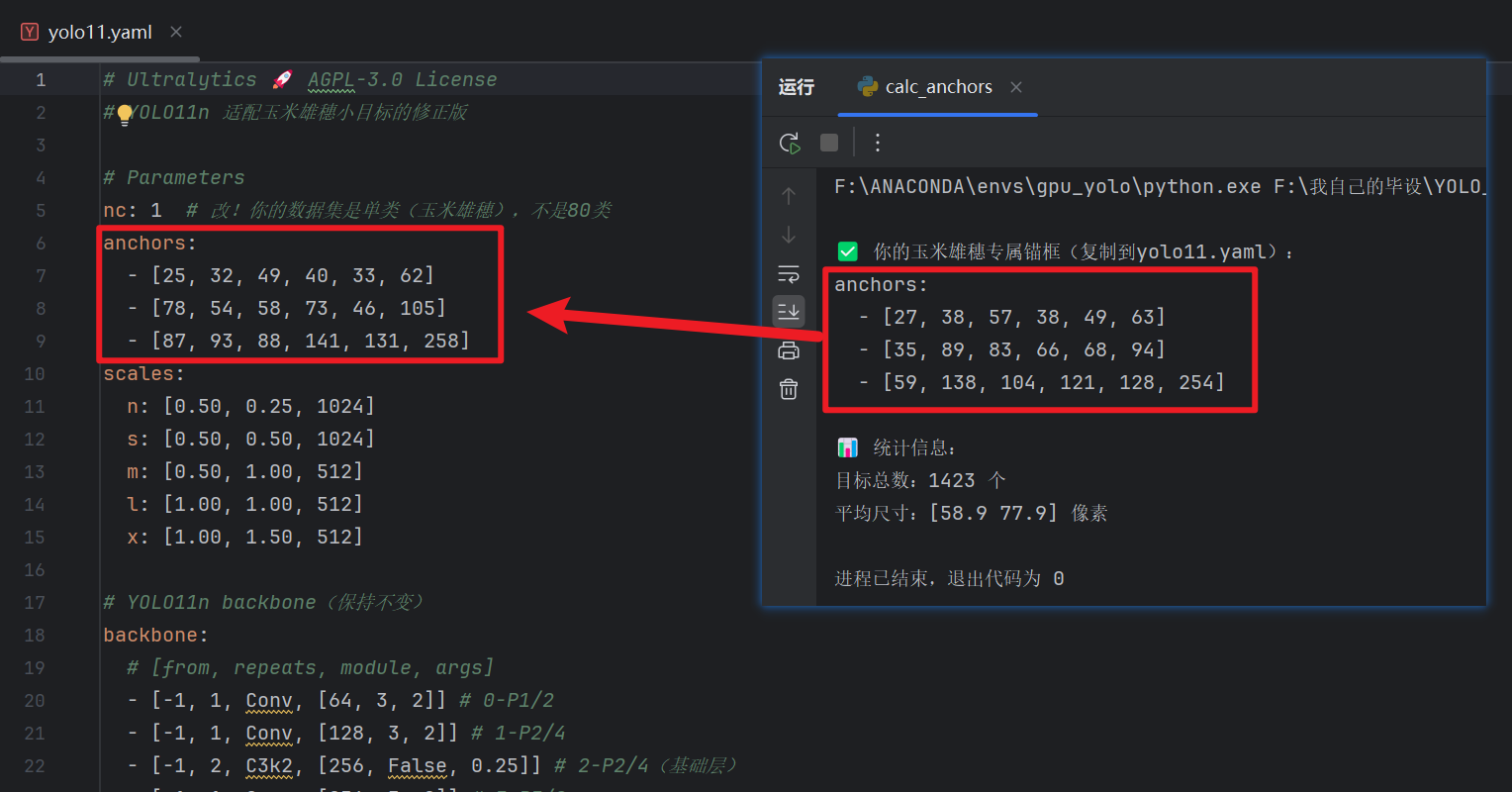Click the print icon in run console
This screenshot has width=1512, height=792.
(789, 350)
